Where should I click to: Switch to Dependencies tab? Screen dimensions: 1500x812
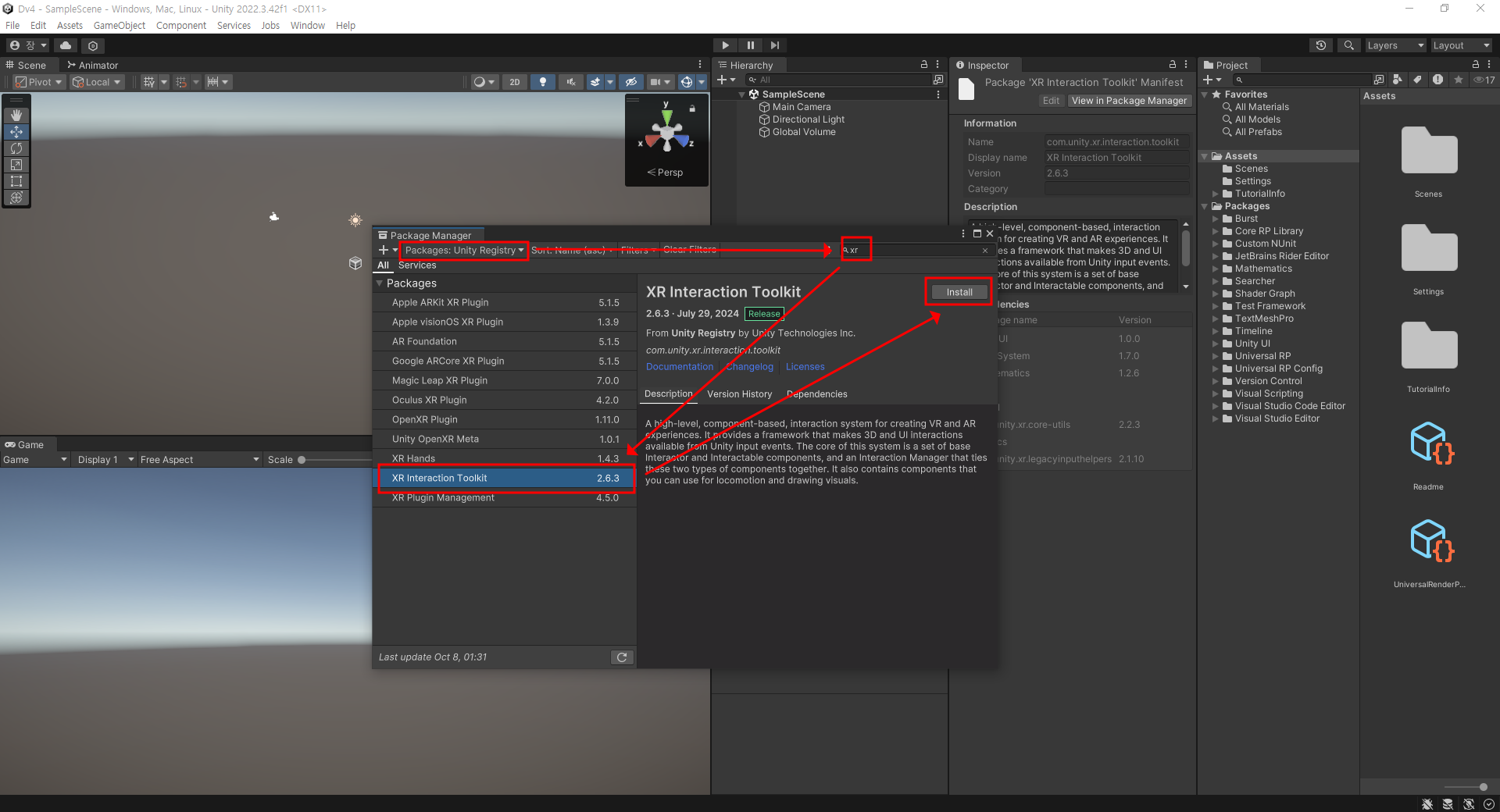pyautogui.click(x=817, y=394)
